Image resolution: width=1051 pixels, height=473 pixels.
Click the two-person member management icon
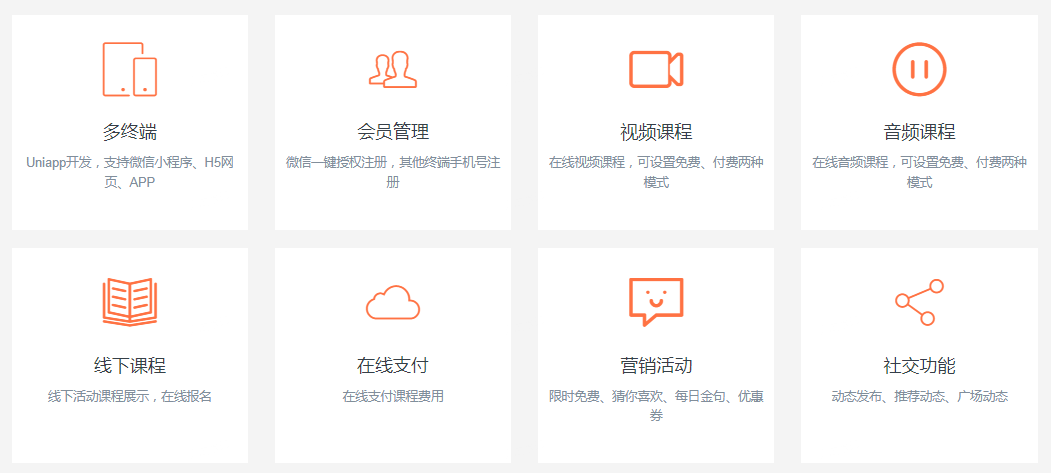click(x=392, y=69)
